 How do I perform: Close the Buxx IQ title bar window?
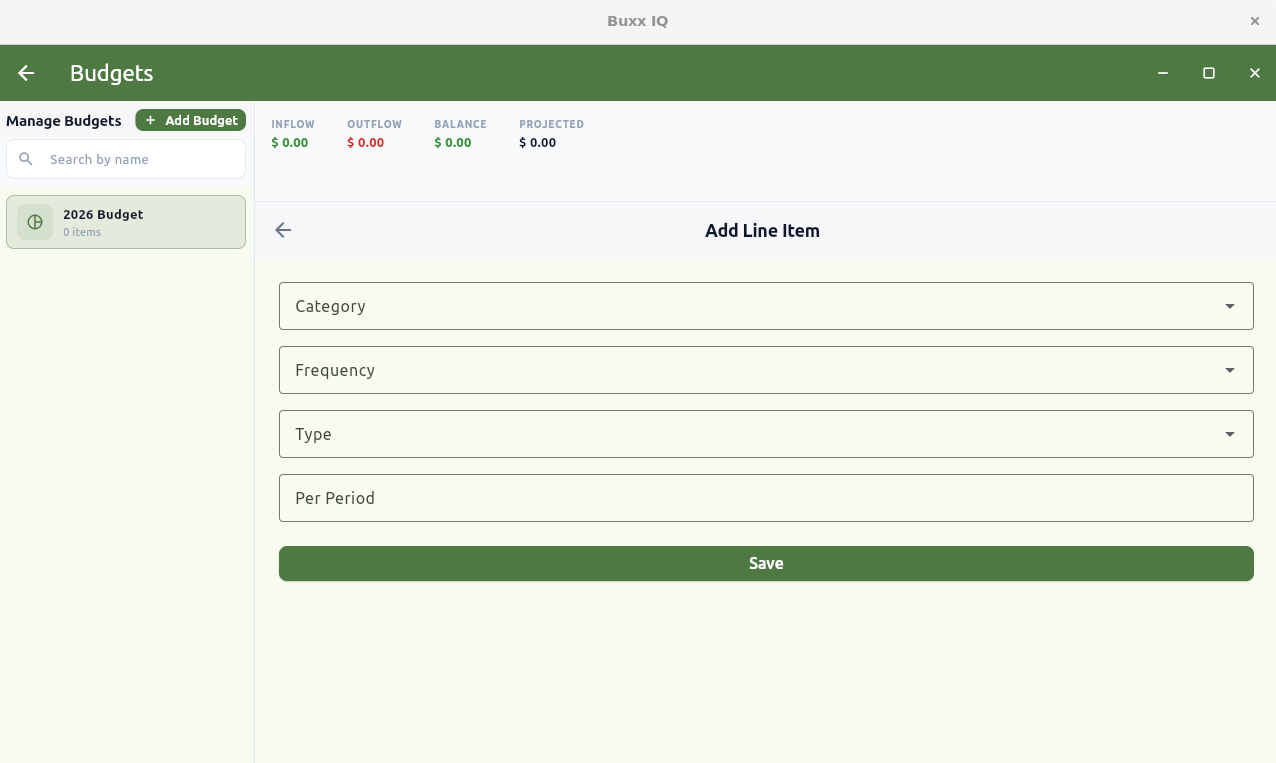point(1255,21)
